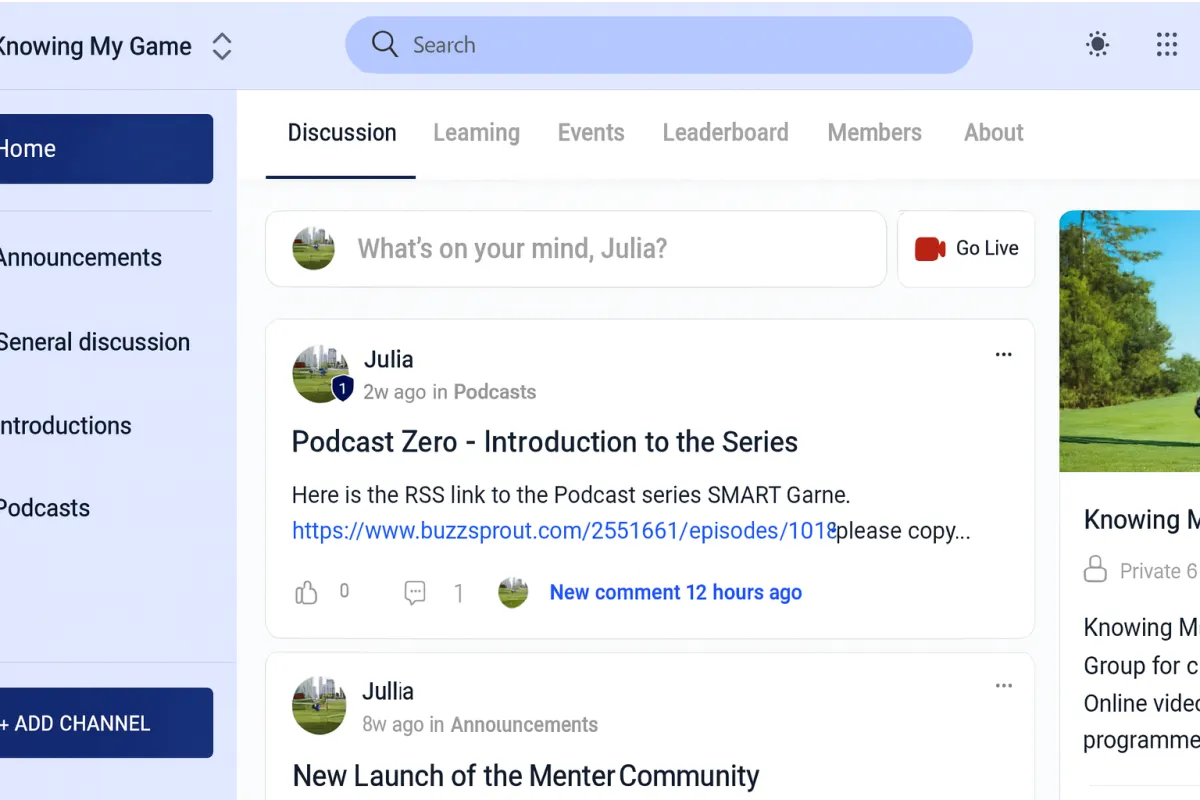The height and width of the screenshot is (800, 1200).
Task: Open options menu of the New Launch post
Action: (1004, 686)
